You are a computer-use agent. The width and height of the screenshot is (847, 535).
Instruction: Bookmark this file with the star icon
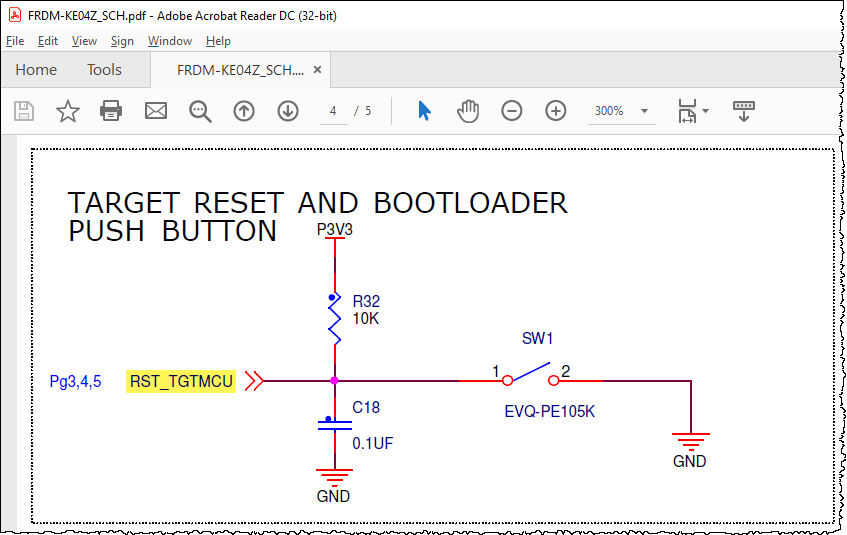click(x=68, y=111)
